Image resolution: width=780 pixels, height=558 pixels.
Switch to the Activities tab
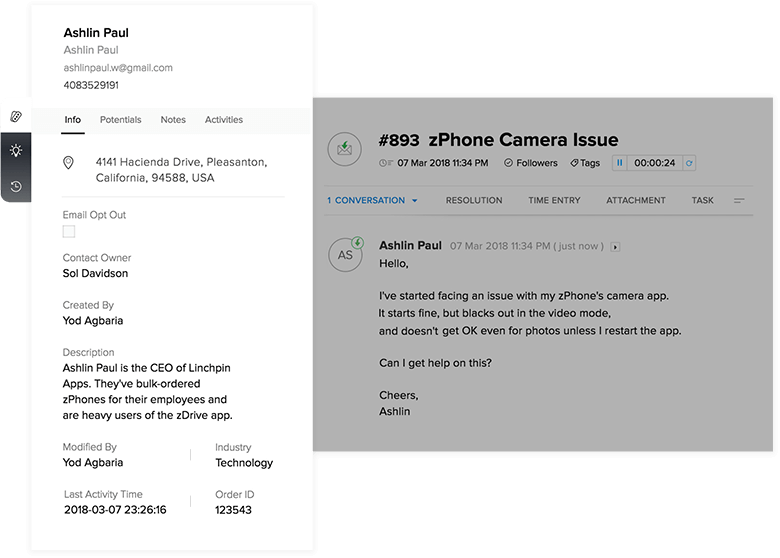click(x=224, y=120)
